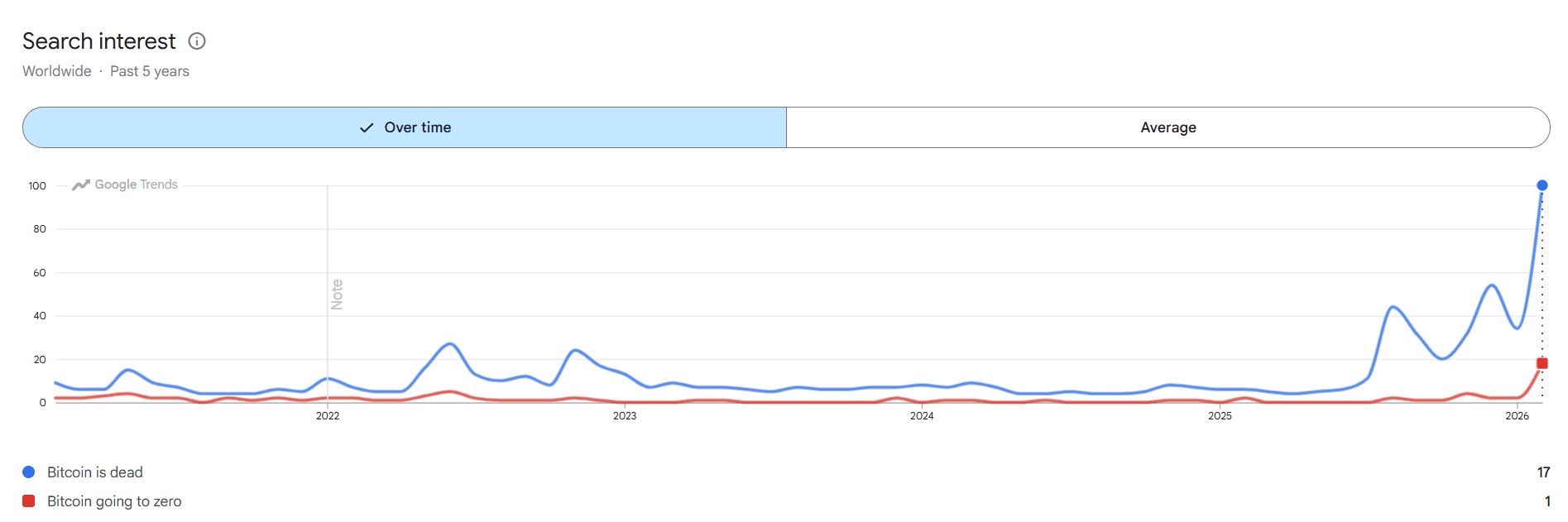
Task: Click the blue Bitcoin is dead legend dot
Action: [x=30, y=472]
